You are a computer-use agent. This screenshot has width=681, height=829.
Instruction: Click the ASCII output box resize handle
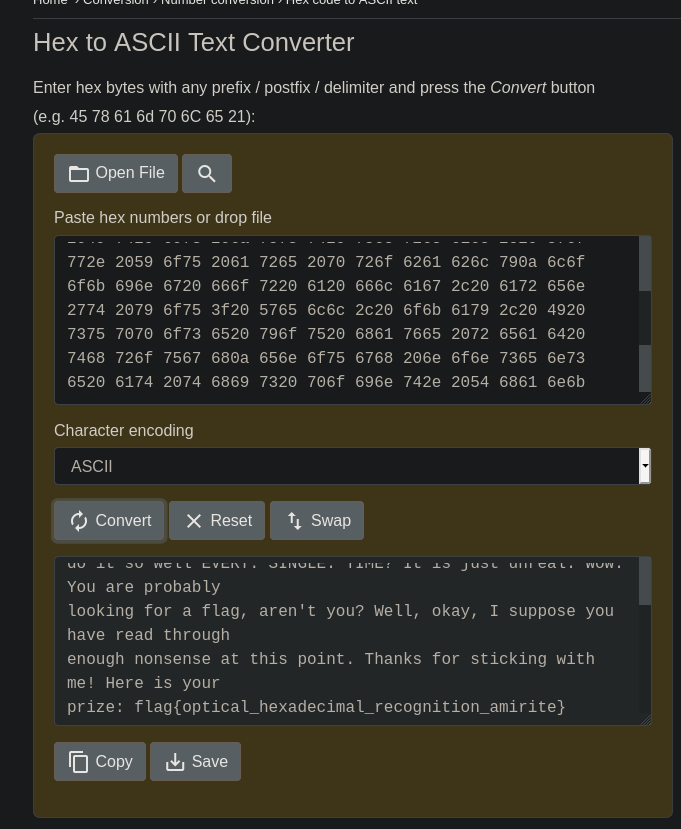[646, 719]
